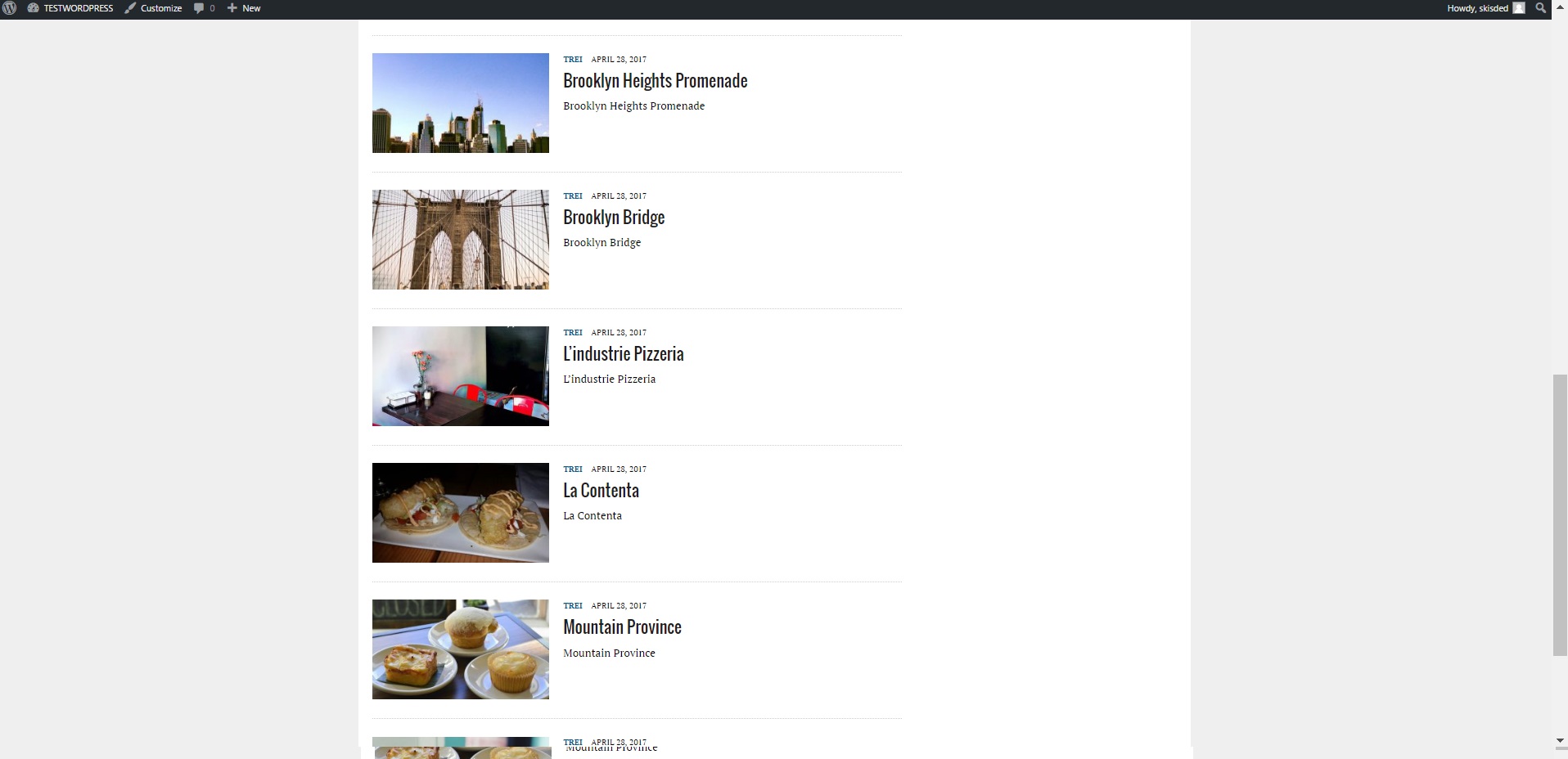Open the Brooklyn Heights Promenade post title
Screen dimensions: 1568x759
pyautogui.click(x=656, y=81)
